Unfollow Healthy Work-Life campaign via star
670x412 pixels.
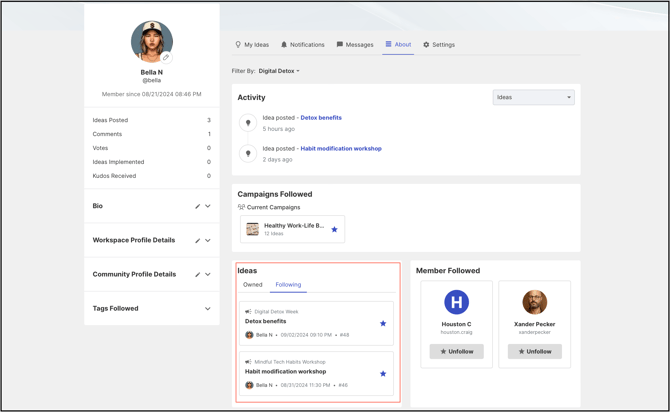pos(335,230)
